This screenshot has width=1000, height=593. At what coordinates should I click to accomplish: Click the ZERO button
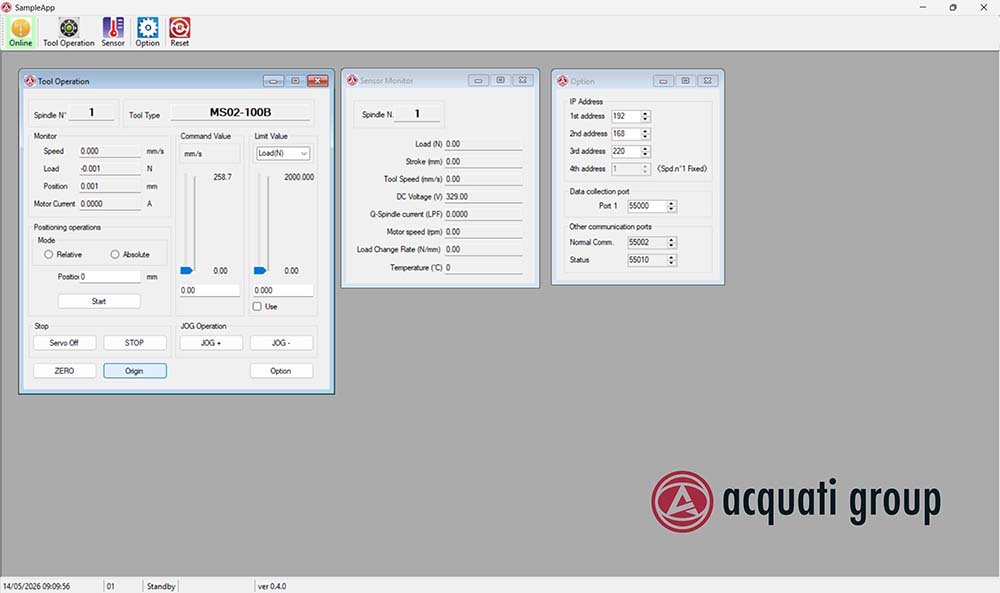(x=64, y=371)
